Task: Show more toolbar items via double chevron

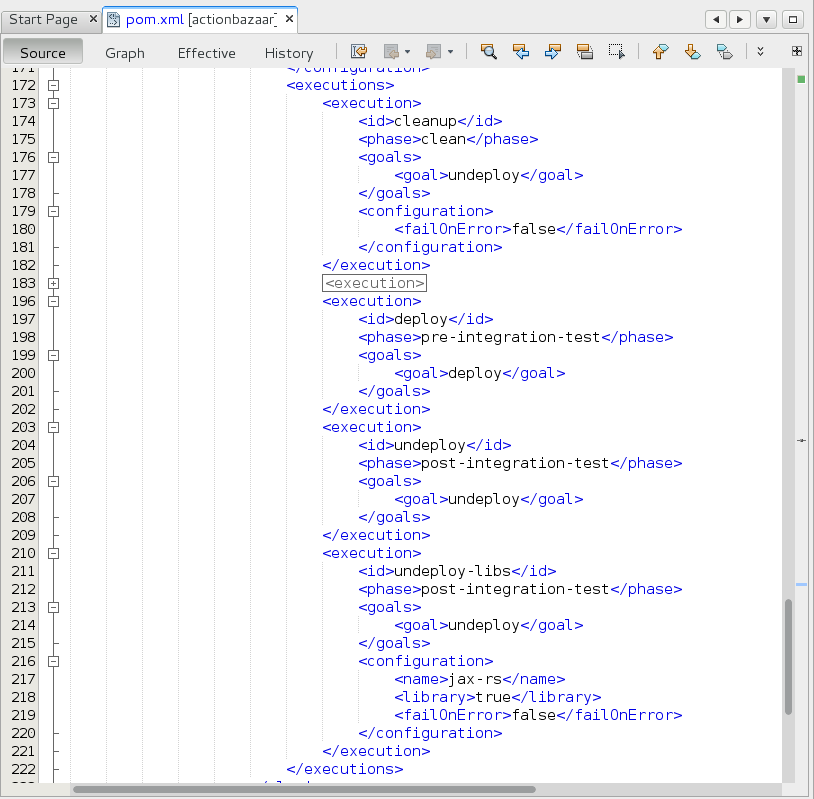Action: tap(760, 52)
